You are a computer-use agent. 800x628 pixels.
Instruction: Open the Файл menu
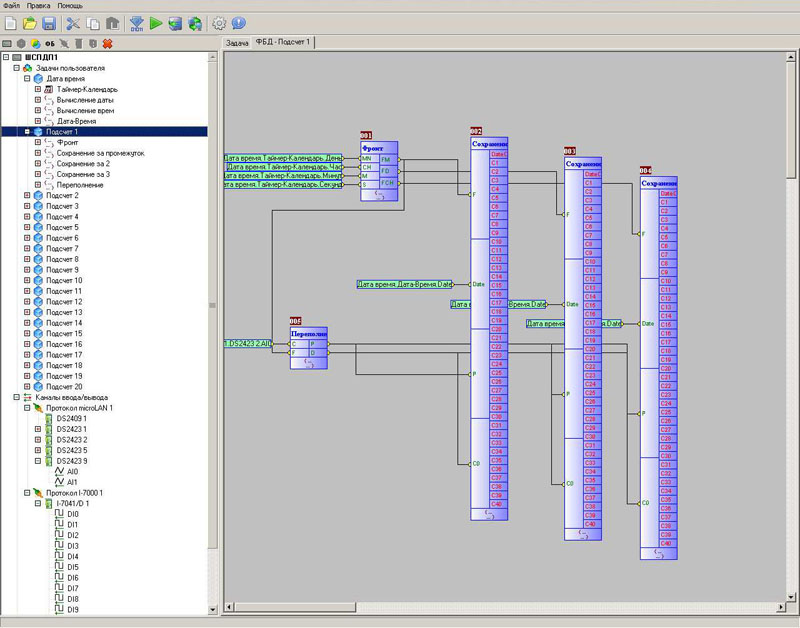[x=12, y=6]
